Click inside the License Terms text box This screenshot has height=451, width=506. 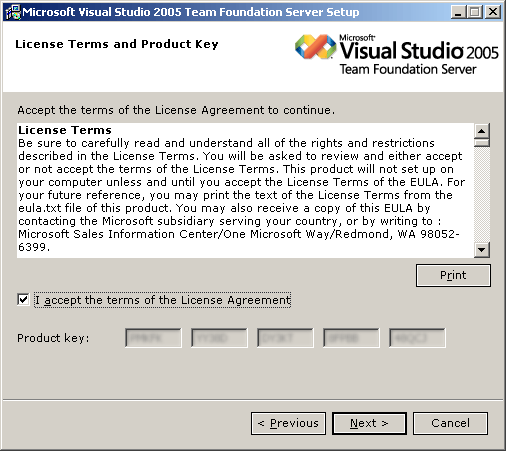click(245, 190)
